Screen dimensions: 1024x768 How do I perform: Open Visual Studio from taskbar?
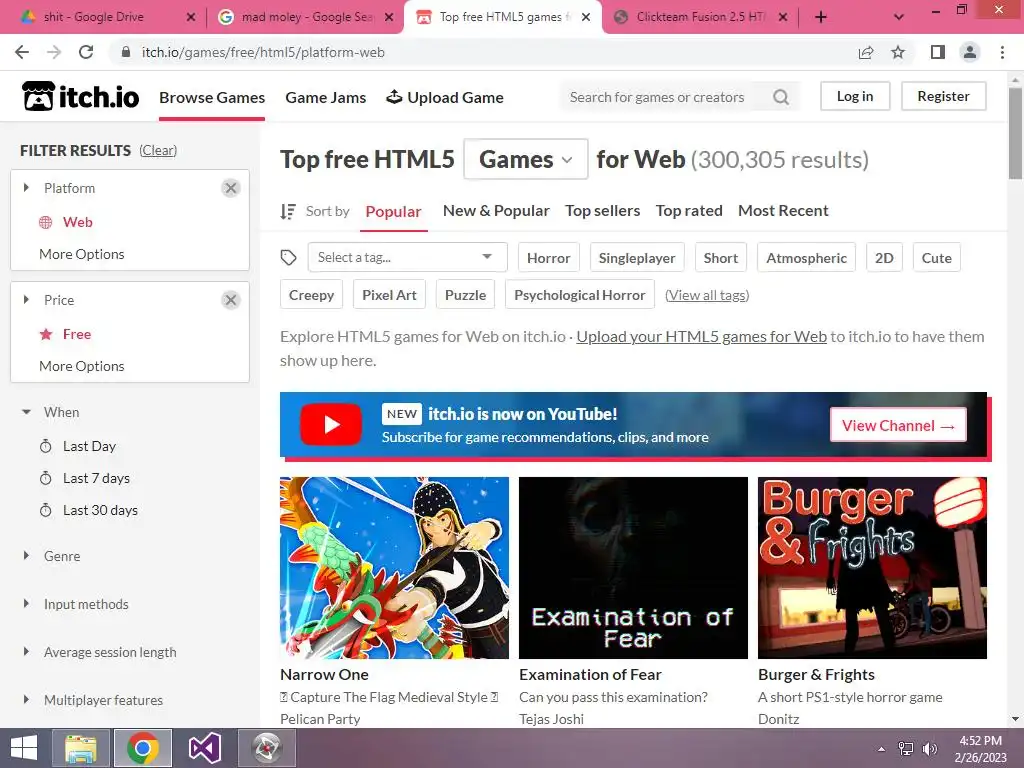point(204,748)
